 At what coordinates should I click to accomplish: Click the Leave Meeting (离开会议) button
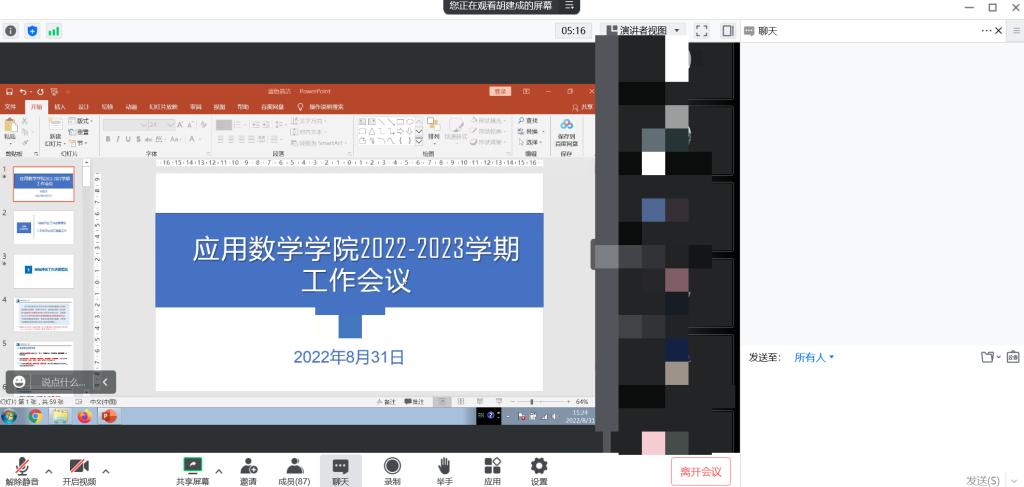coord(701,471)
